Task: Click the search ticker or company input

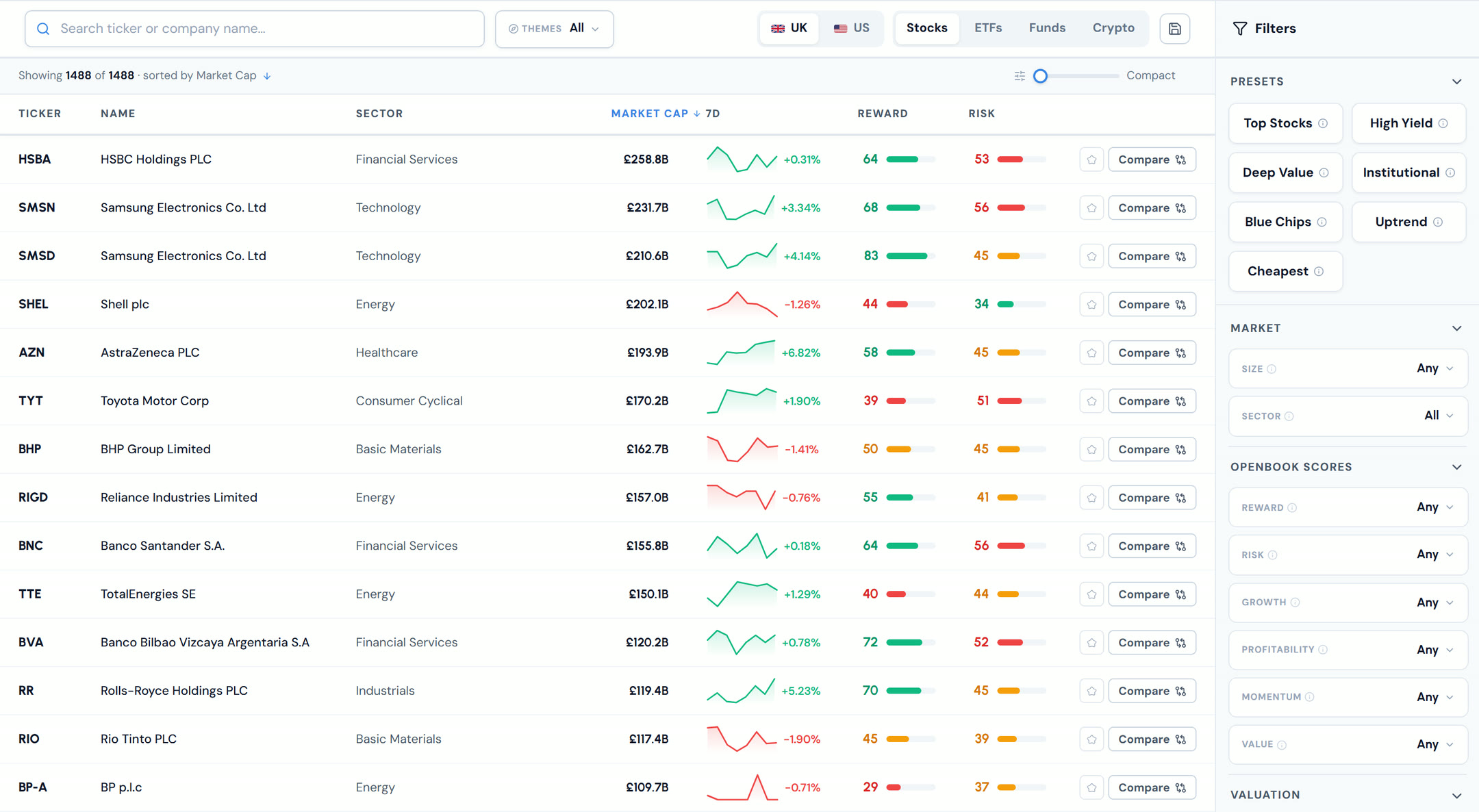Action: [254, 29]
